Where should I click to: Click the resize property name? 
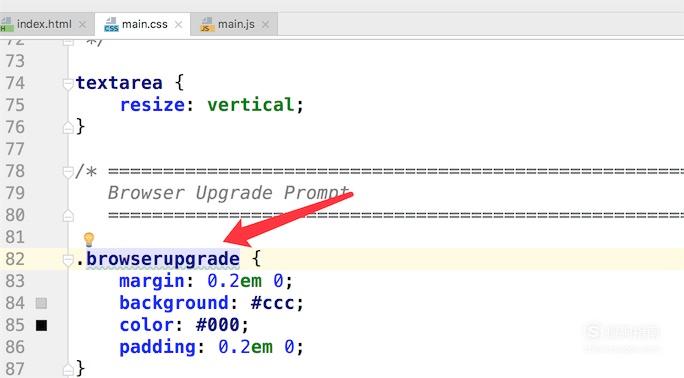pos(152,105)
